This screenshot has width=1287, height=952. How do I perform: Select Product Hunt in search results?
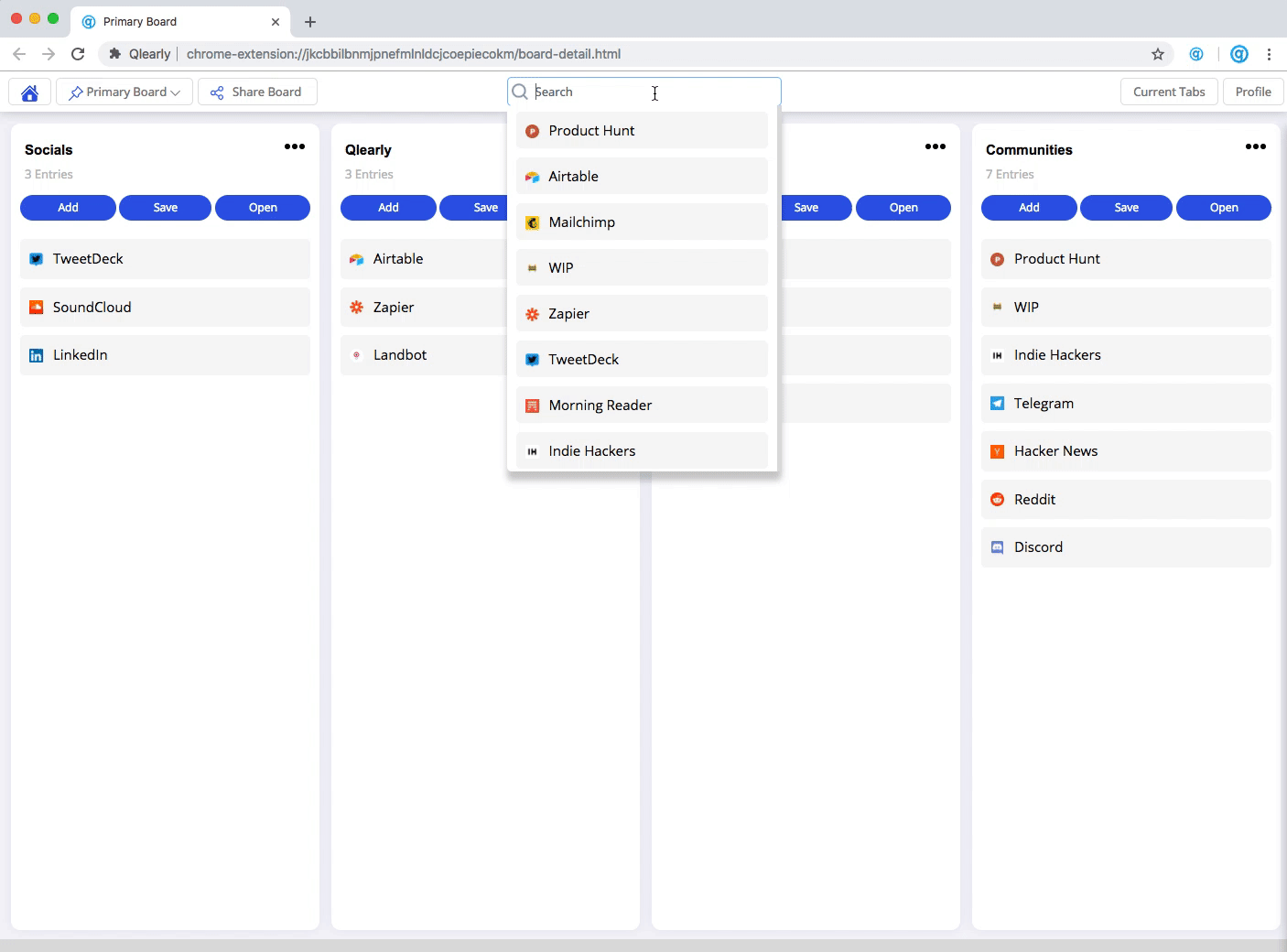coord(642,131)
